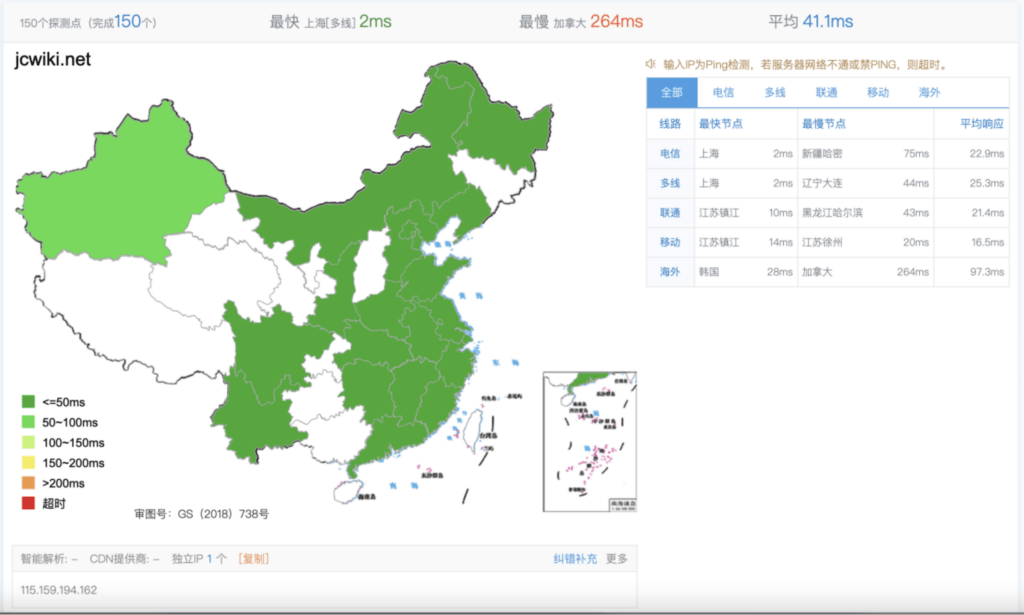Click the South China Sea inset map

[590, 442]
